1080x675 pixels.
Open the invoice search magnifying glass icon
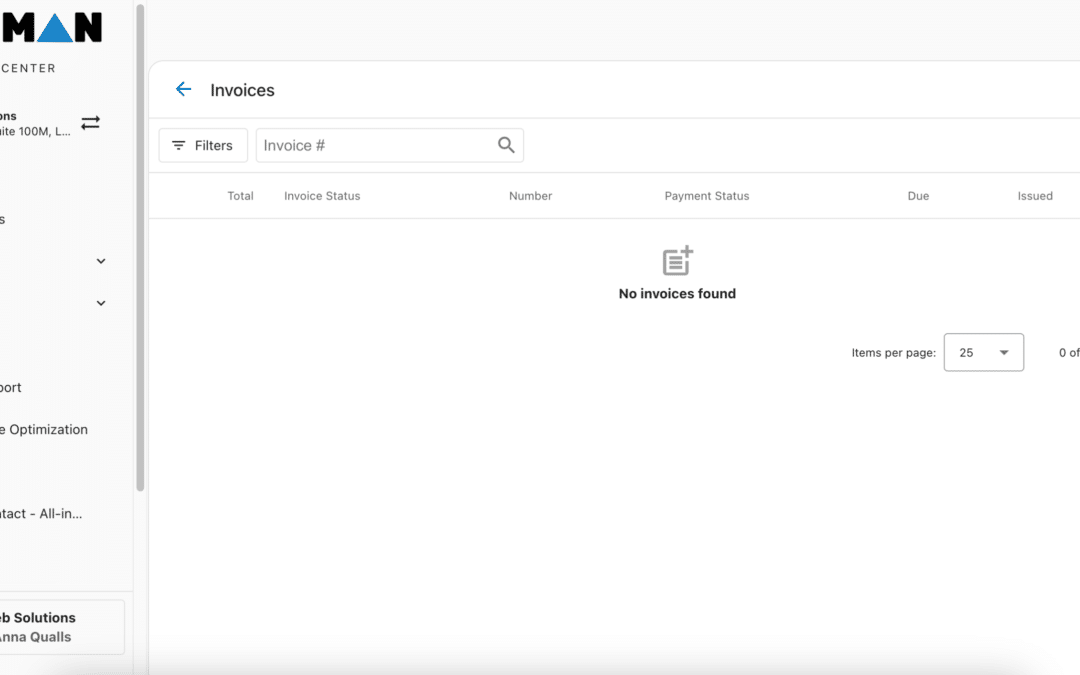506,145
